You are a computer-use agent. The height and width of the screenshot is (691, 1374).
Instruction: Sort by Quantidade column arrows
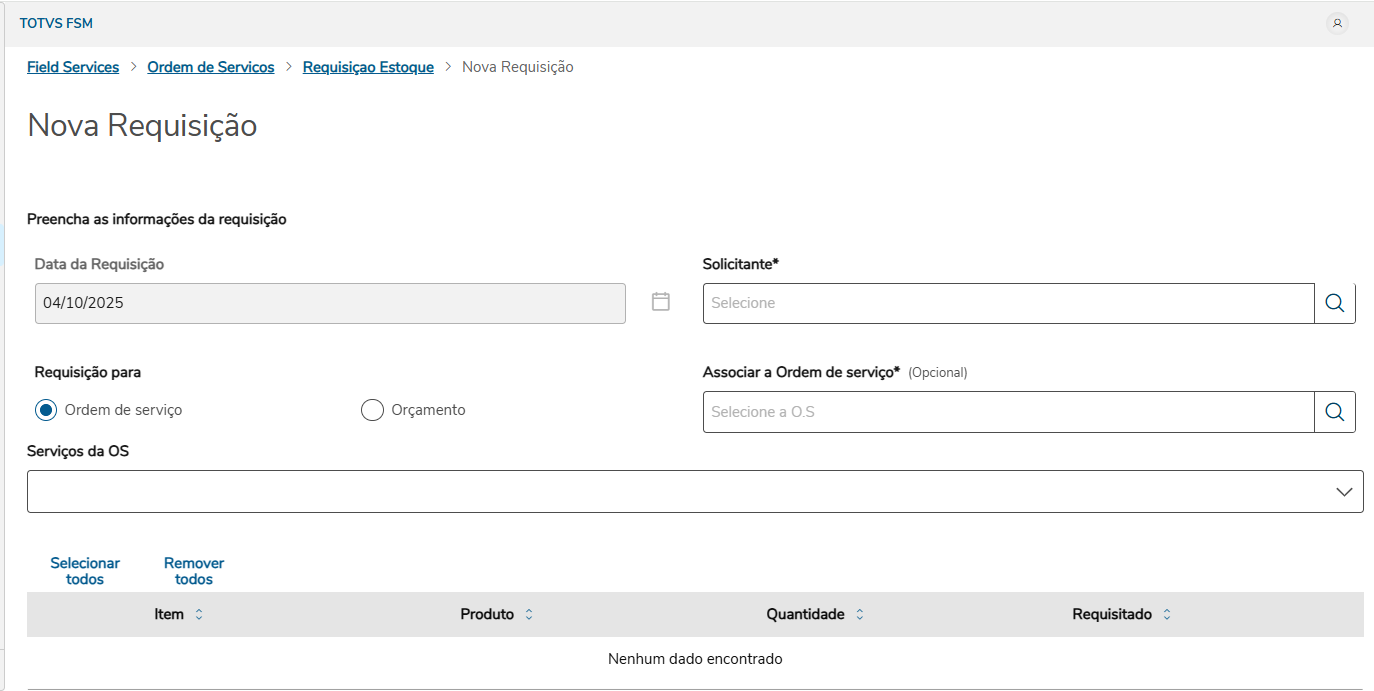tap(860, 614)
